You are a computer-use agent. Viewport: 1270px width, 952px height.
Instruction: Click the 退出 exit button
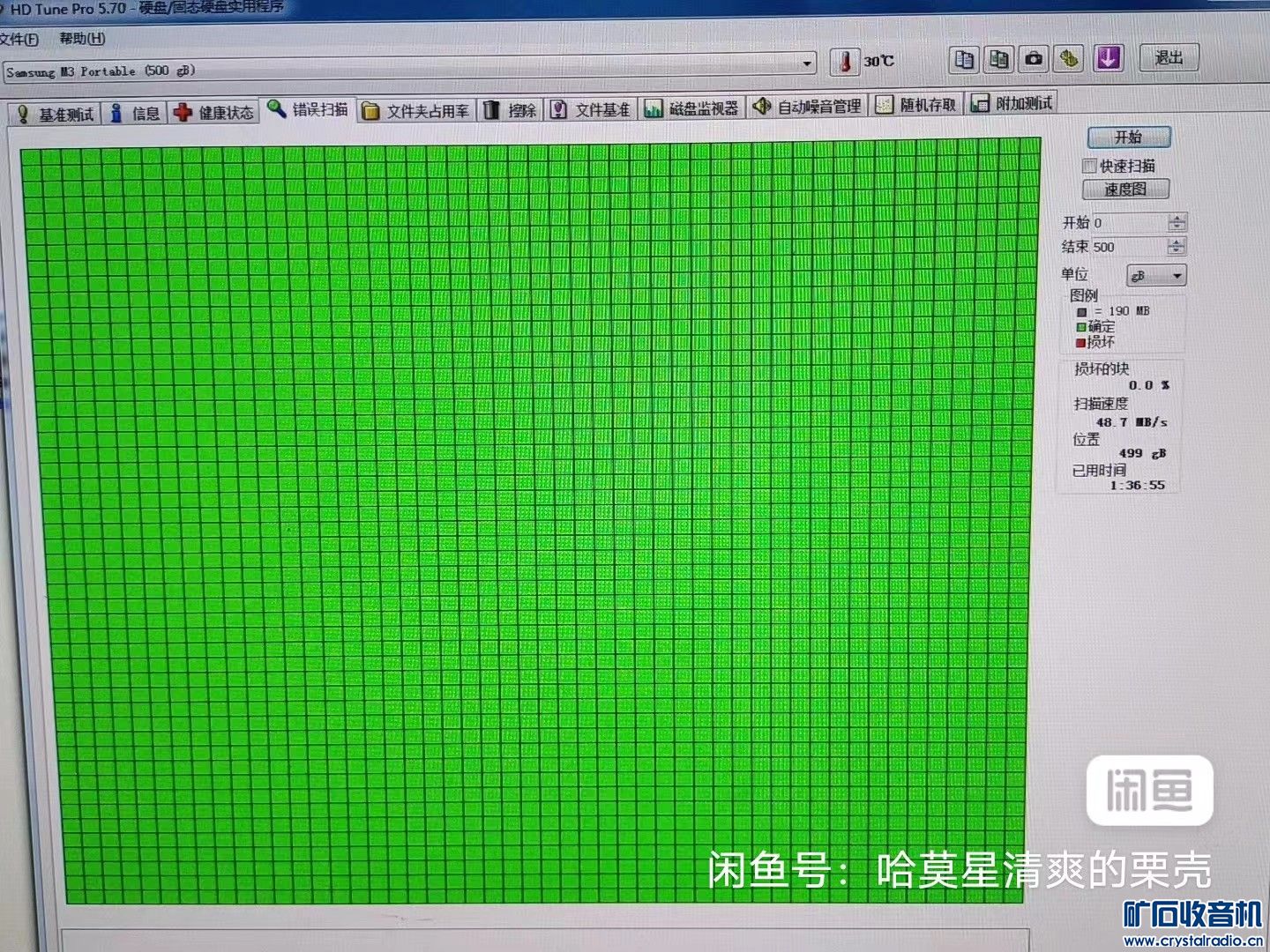pos(1169,57)
